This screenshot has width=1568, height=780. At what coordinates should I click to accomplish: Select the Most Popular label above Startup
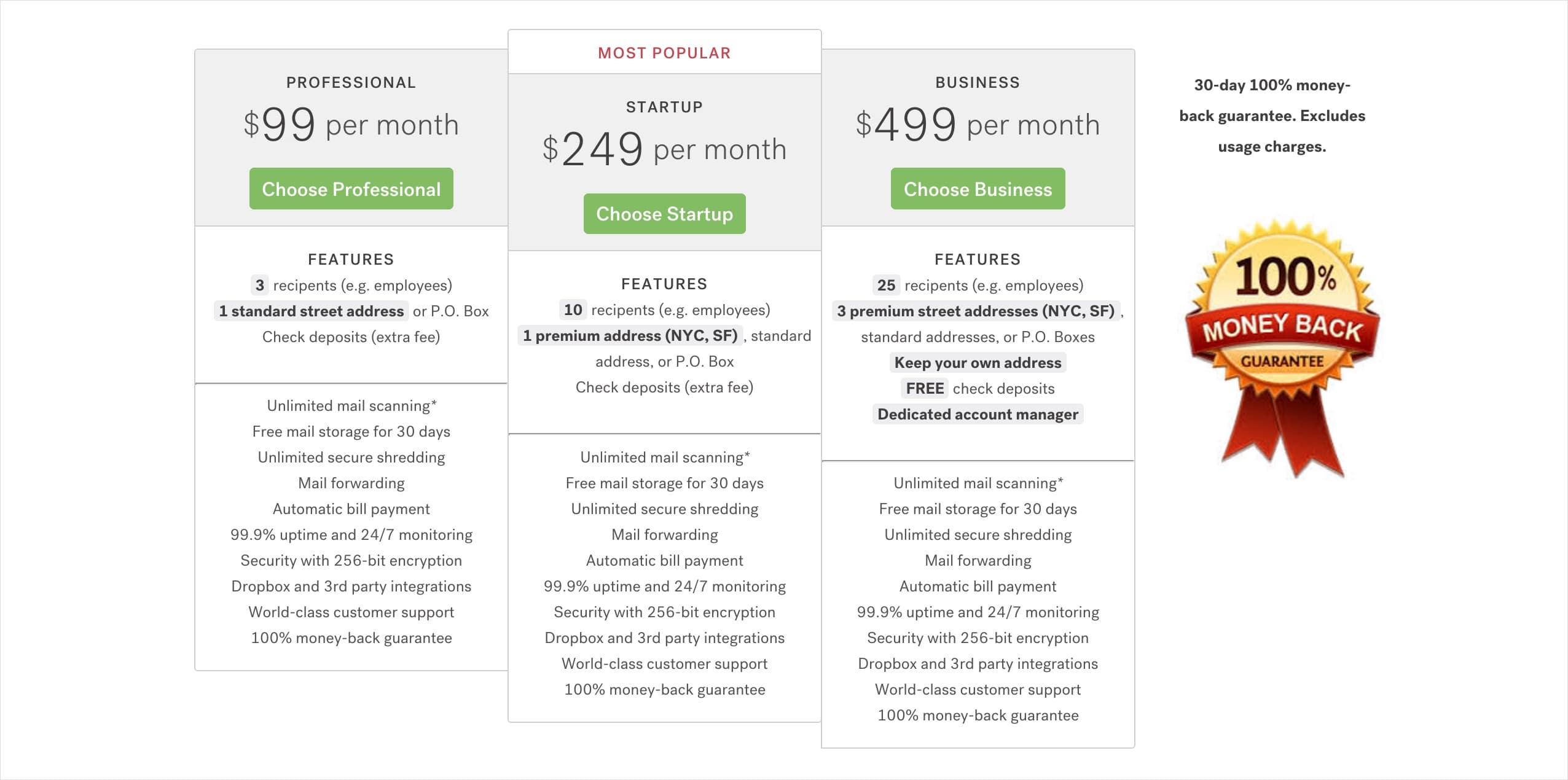(x=664, y=53)
